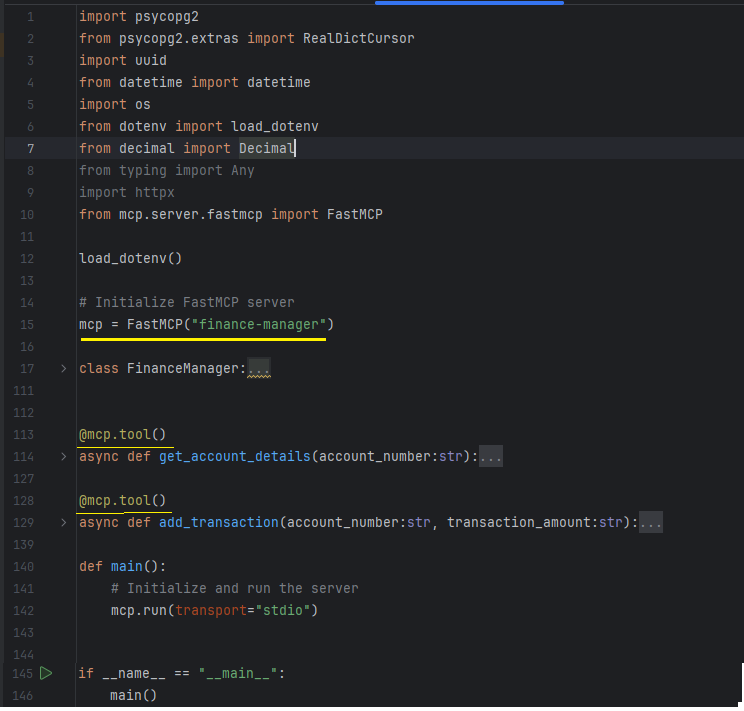Screen dimensions: 744x711
Task: Click 'def main():' definition
Action: point(122,566)
